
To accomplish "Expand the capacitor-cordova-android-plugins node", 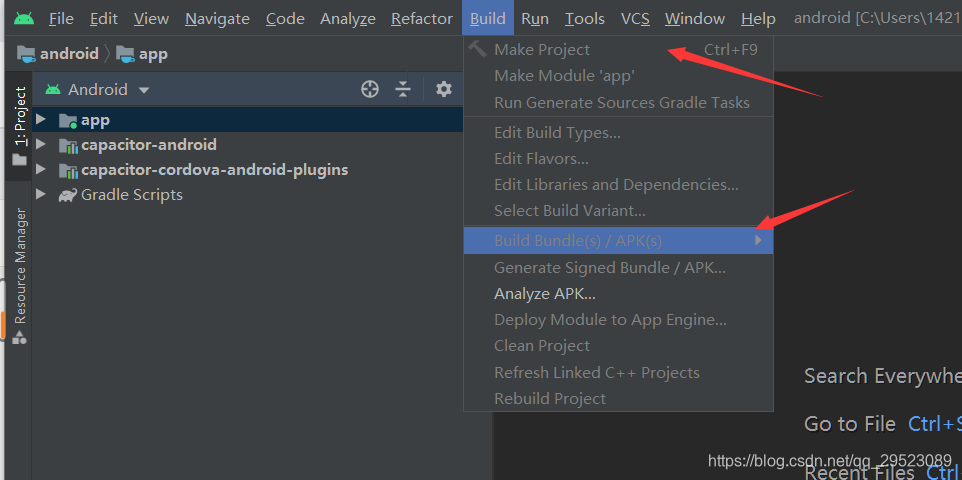I will click(41, 169).
